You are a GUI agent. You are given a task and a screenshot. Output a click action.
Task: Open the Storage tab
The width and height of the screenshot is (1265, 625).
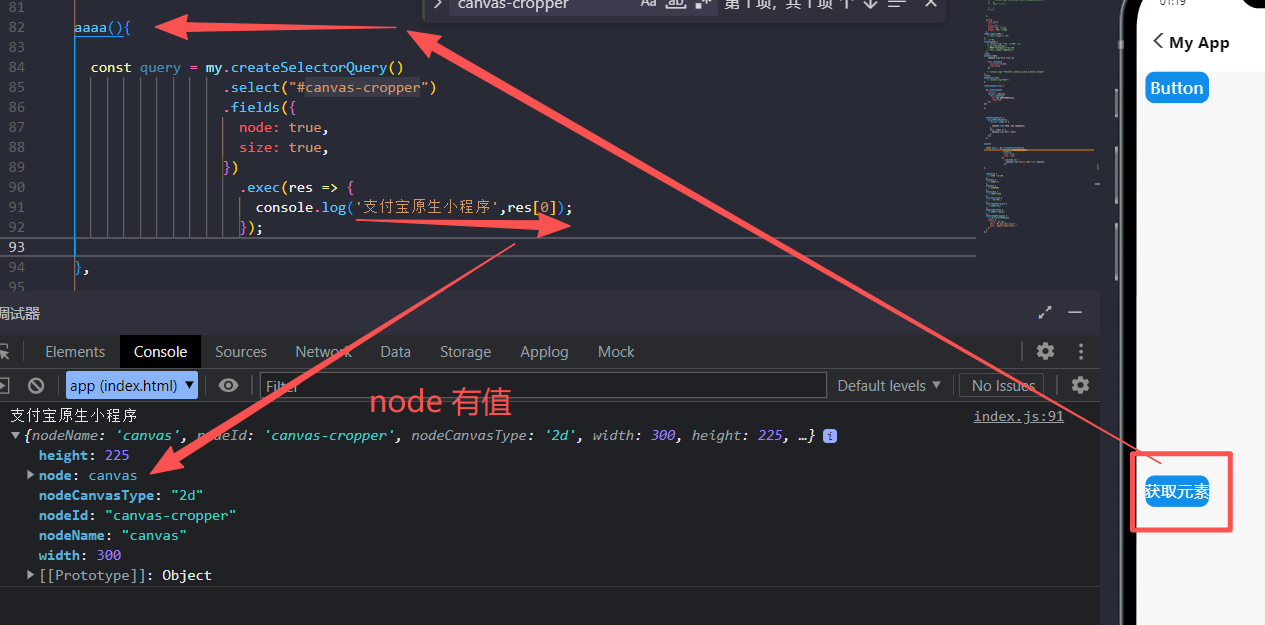[x=465, y=352]
